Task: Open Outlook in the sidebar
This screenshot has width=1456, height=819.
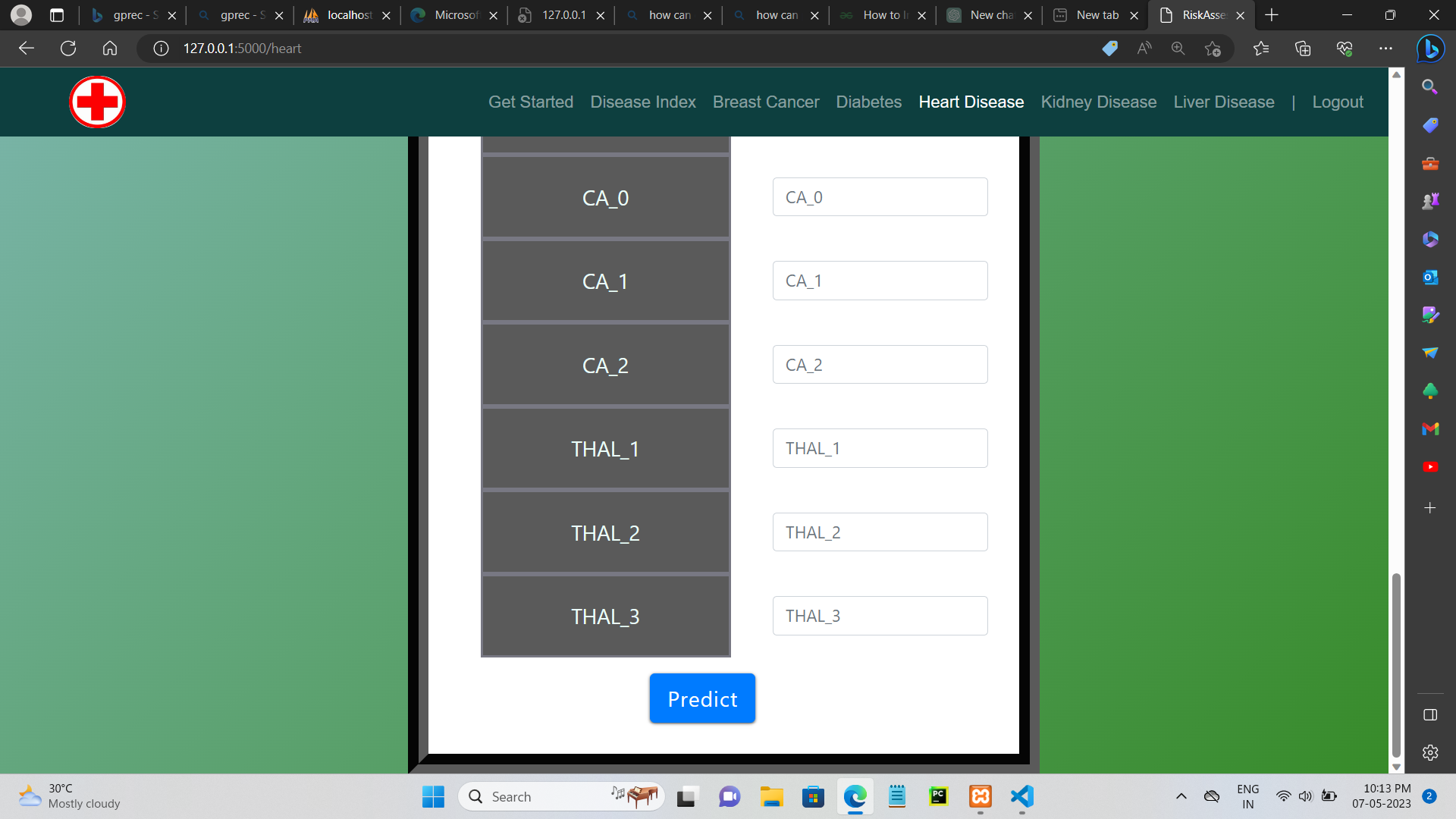Action: [1430, 277]
